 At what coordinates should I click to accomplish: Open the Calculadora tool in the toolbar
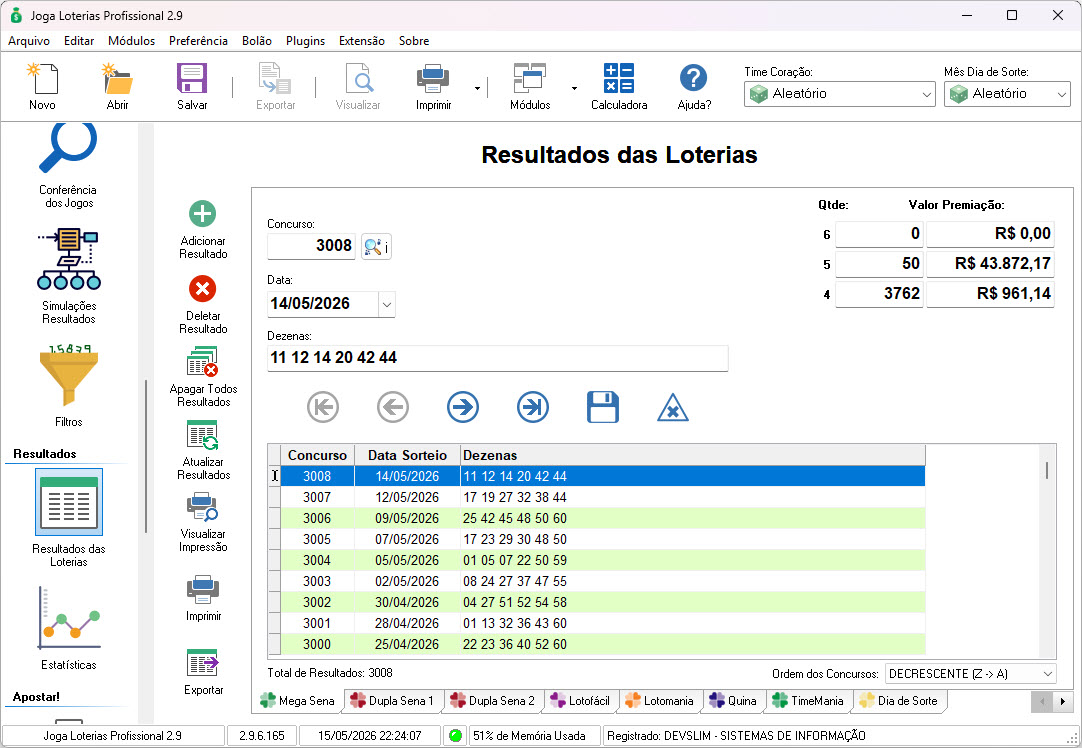[x=619, y=86]
